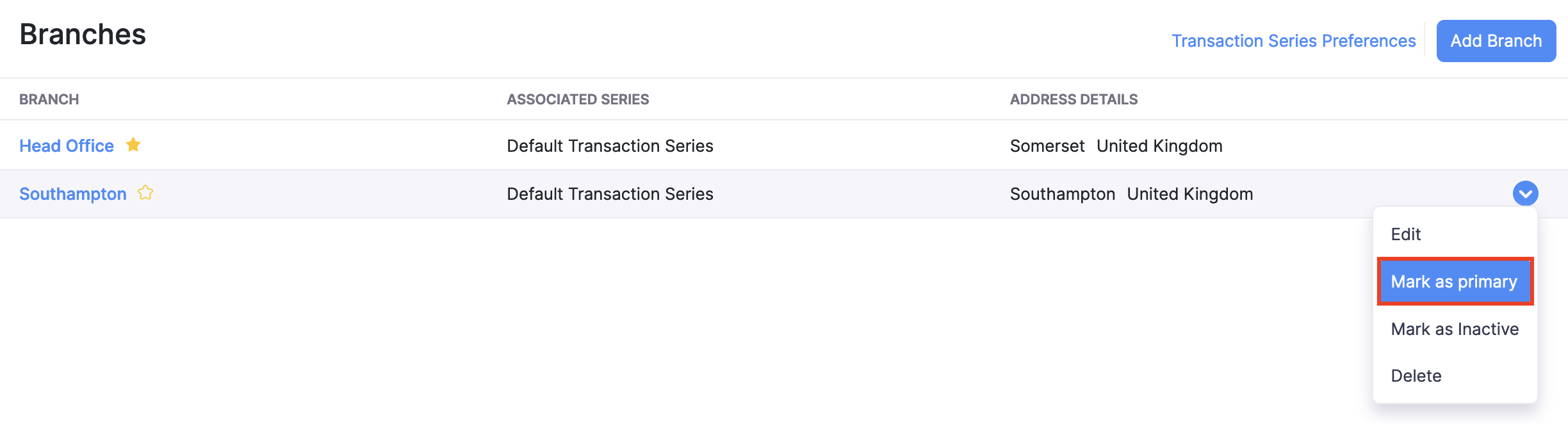Image resolution: width=1568 pixels, height=424 pixels.
Task: Click the Somerset address text
Action: click(1047, 146)
